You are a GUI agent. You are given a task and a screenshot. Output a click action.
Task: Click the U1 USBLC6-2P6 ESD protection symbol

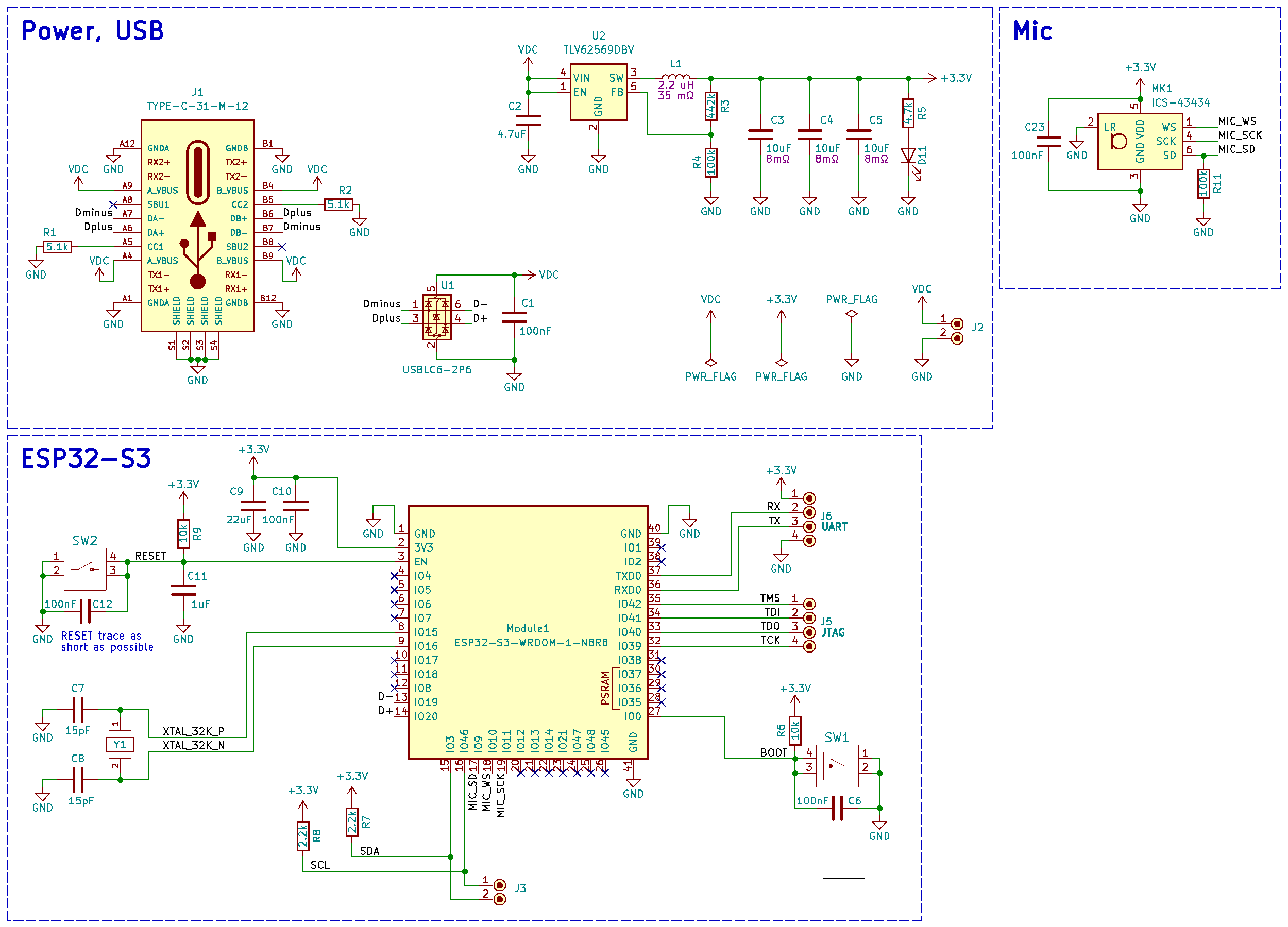click(x=437, y=317)
